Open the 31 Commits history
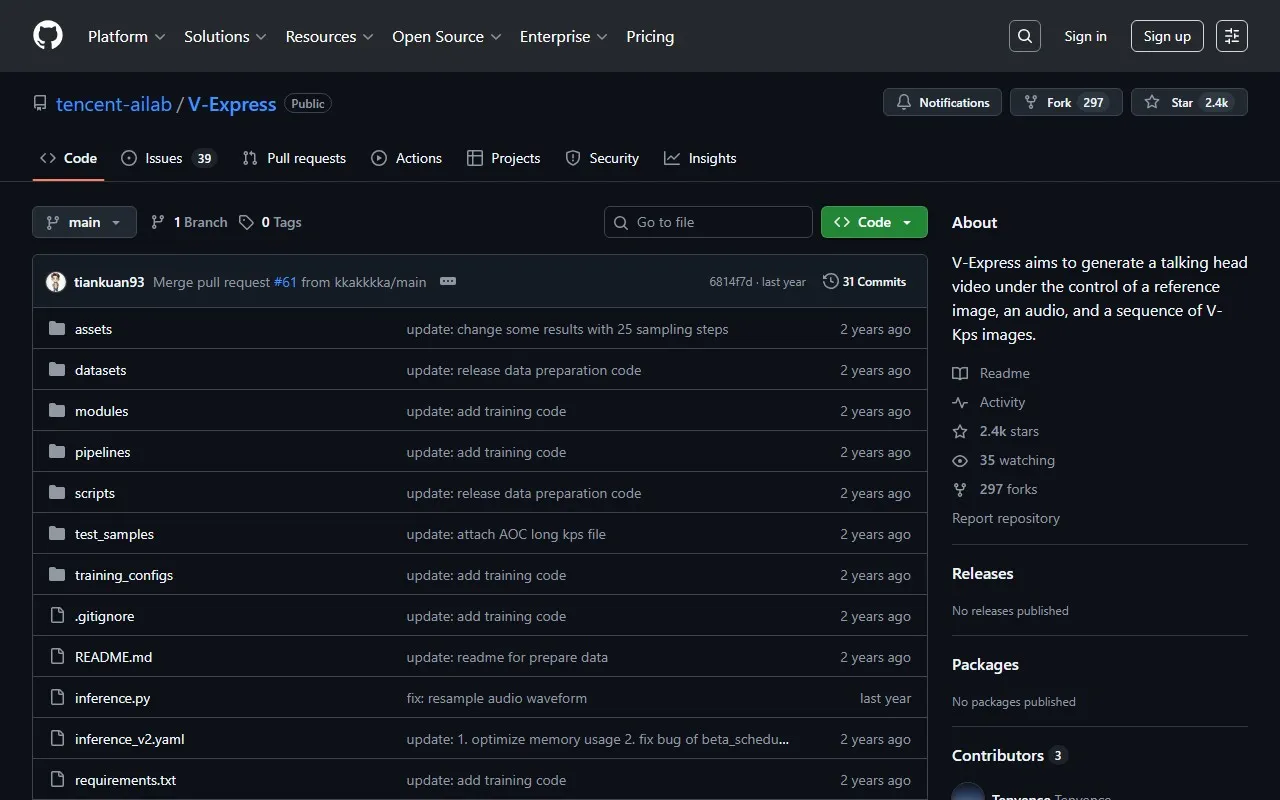1280x800 pixels. tap(864, 282)
